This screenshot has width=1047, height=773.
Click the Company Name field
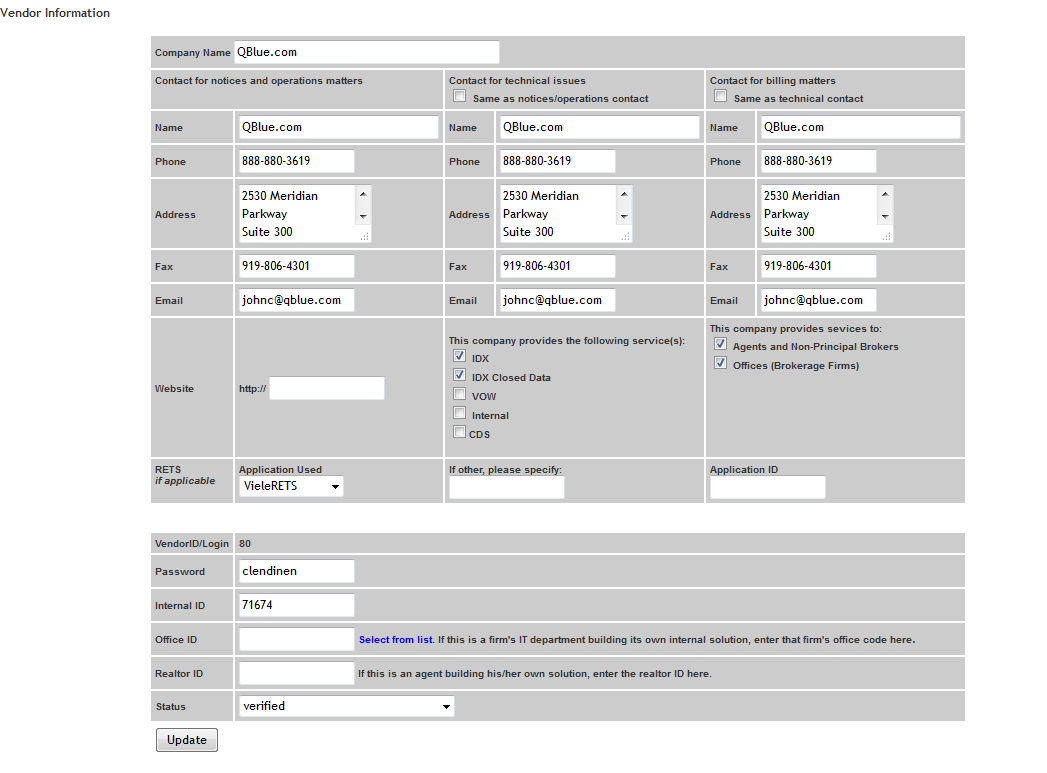tap(366, 52)
